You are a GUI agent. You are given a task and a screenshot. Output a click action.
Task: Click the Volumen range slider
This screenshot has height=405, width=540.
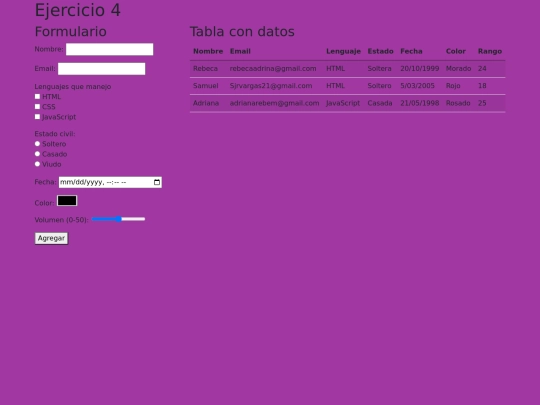pyautogui.click(x=118, y=219)
